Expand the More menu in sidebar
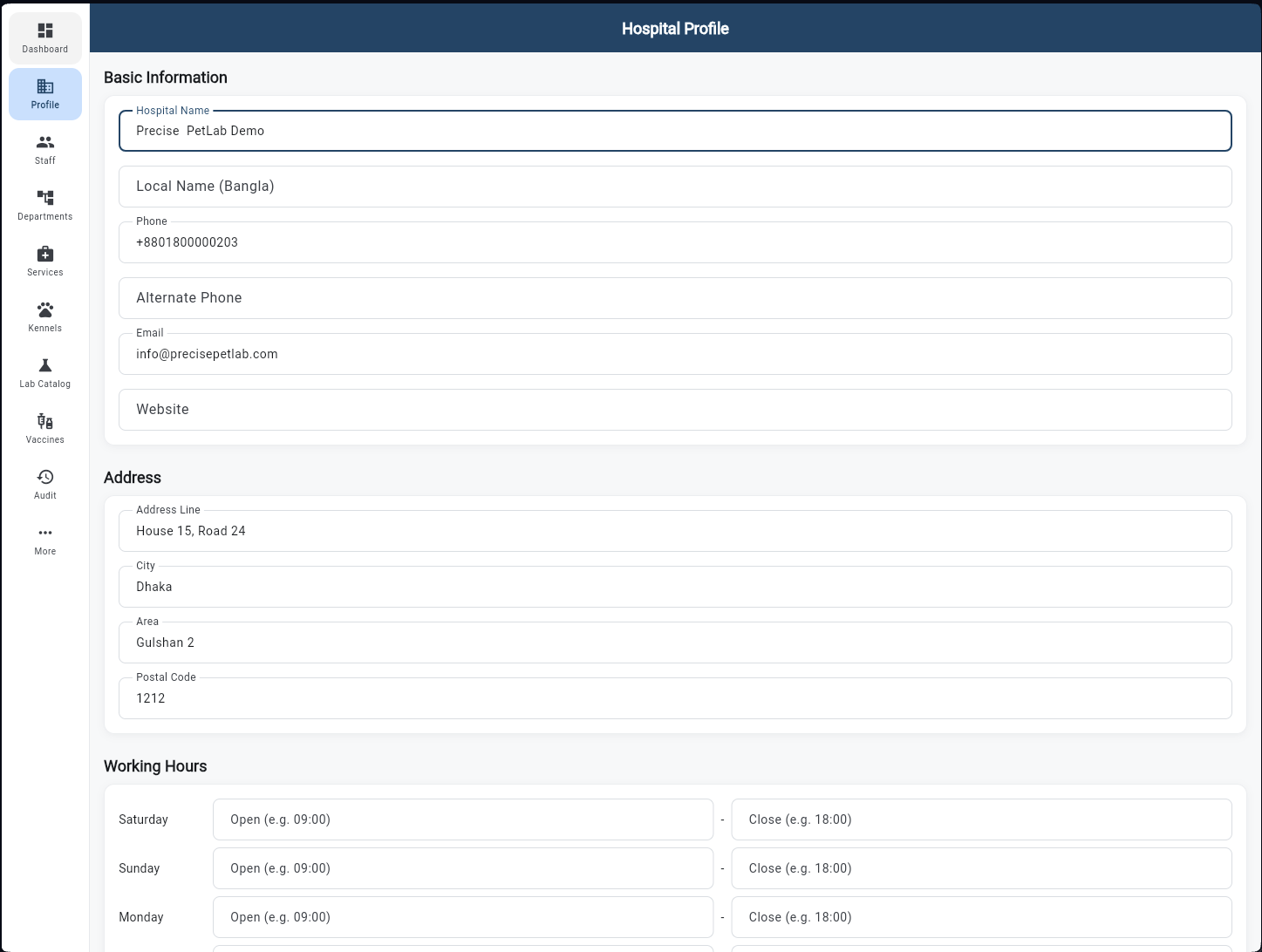 (x=45, y=534)
